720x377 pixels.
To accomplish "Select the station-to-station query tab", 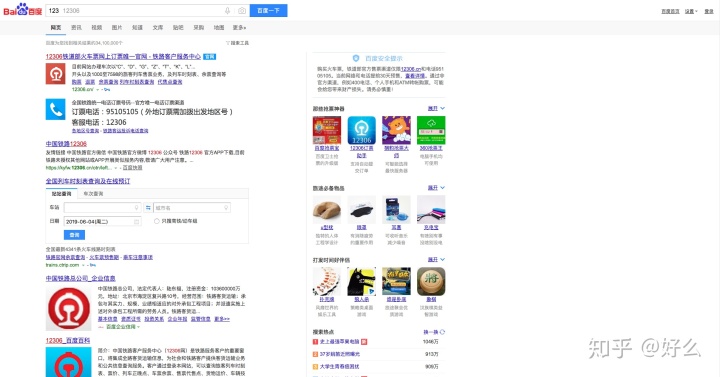I will pos(62,194).
